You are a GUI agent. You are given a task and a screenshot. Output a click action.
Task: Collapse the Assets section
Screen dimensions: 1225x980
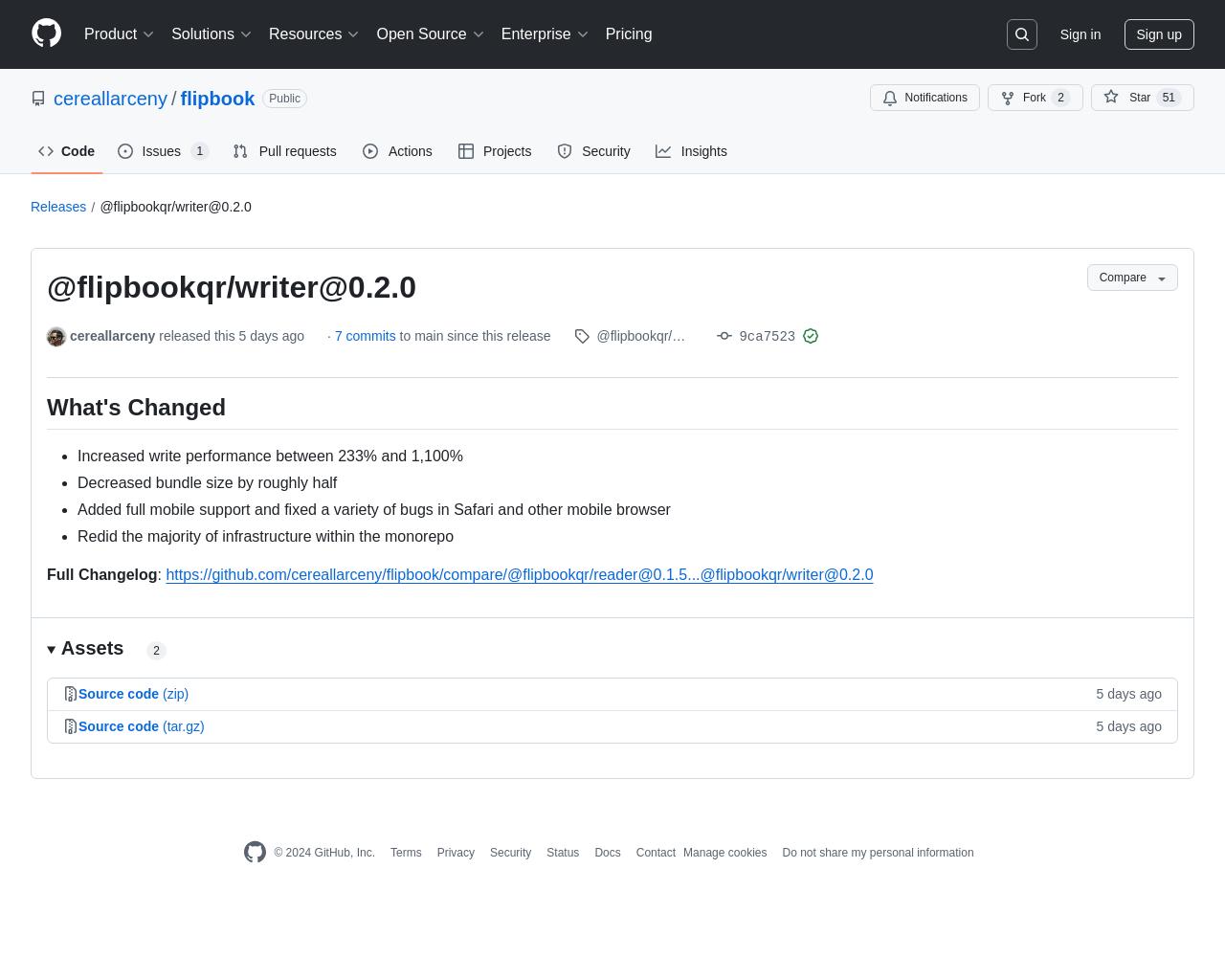click(85, 649)
